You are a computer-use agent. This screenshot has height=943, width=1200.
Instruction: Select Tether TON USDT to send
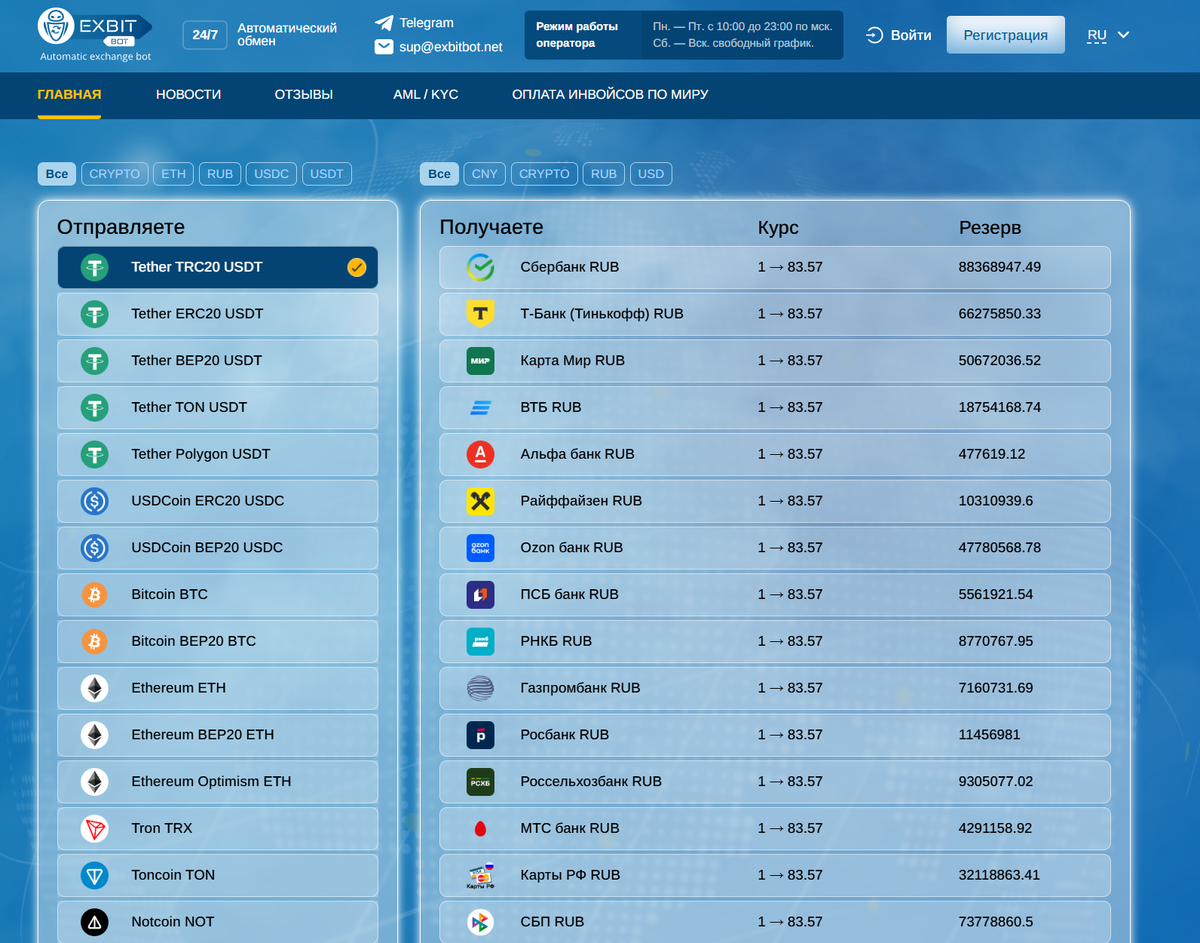(x=218, y=407)
